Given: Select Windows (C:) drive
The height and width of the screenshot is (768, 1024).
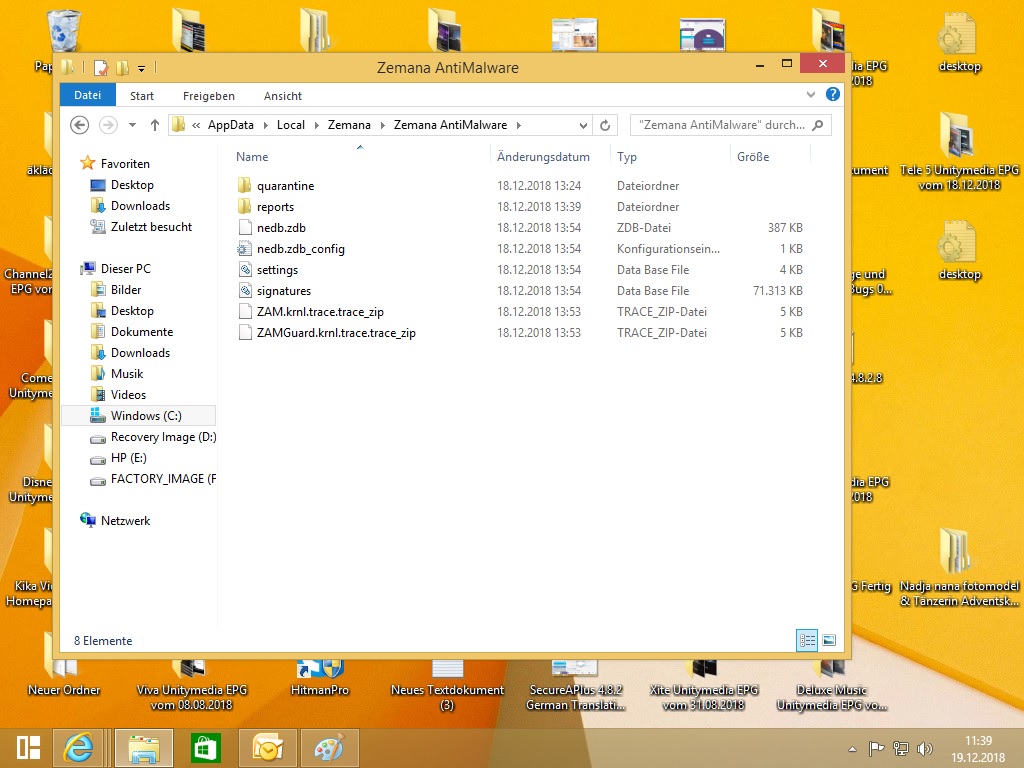Looking at the screenshot, I should coord(138,415).
